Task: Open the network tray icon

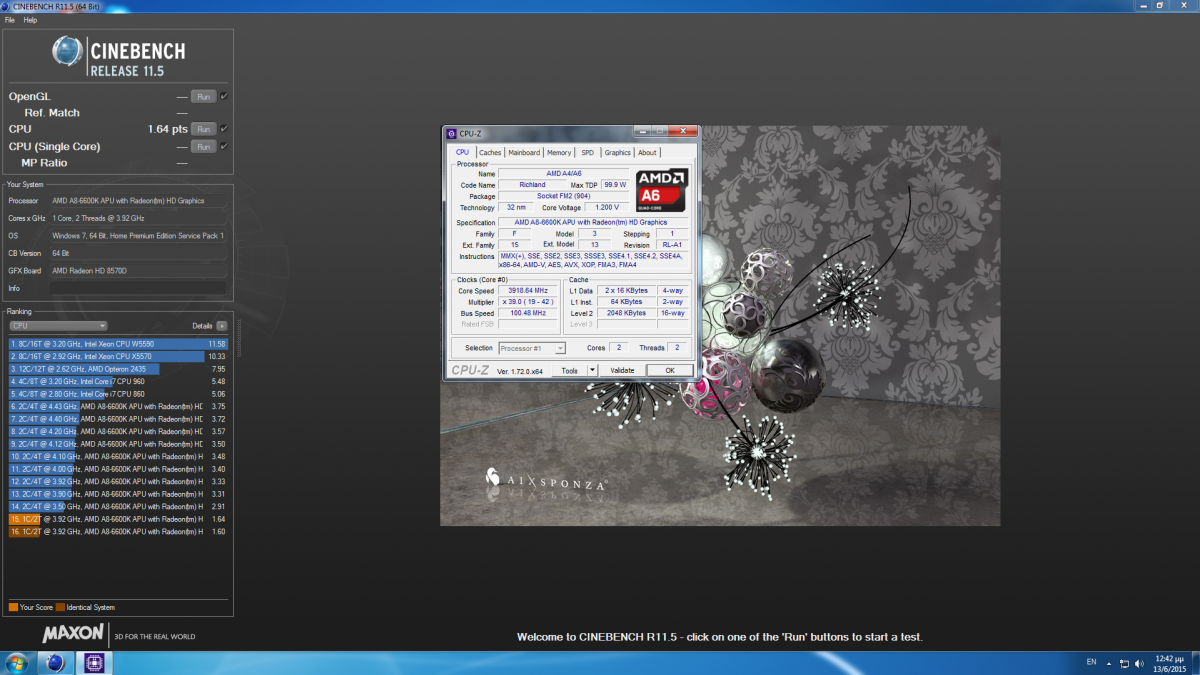Action: (x=1125, y=663)
